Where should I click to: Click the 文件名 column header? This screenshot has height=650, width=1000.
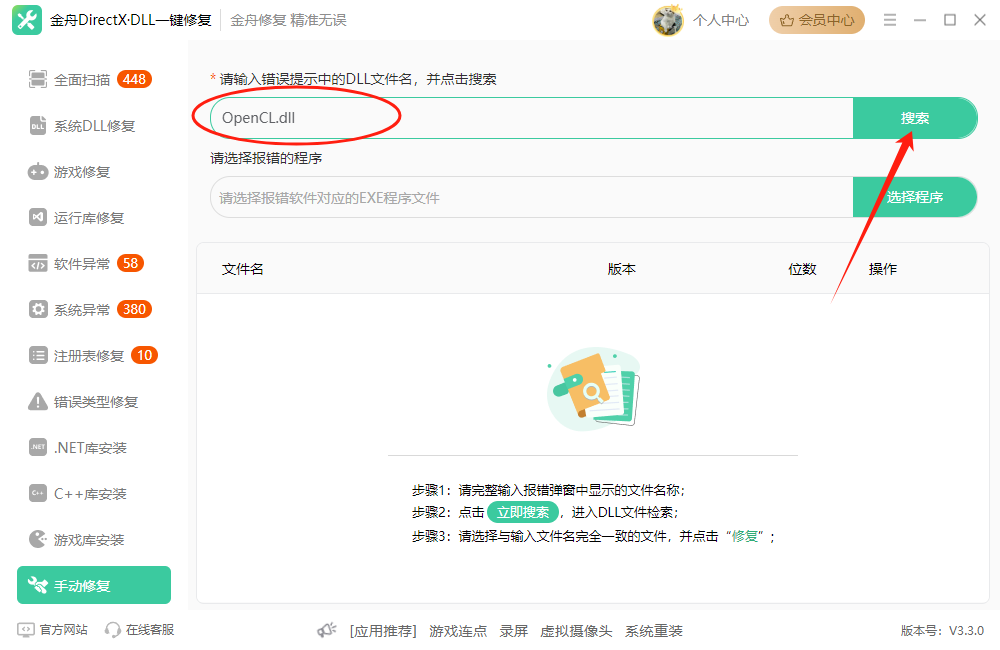[242, 269]
